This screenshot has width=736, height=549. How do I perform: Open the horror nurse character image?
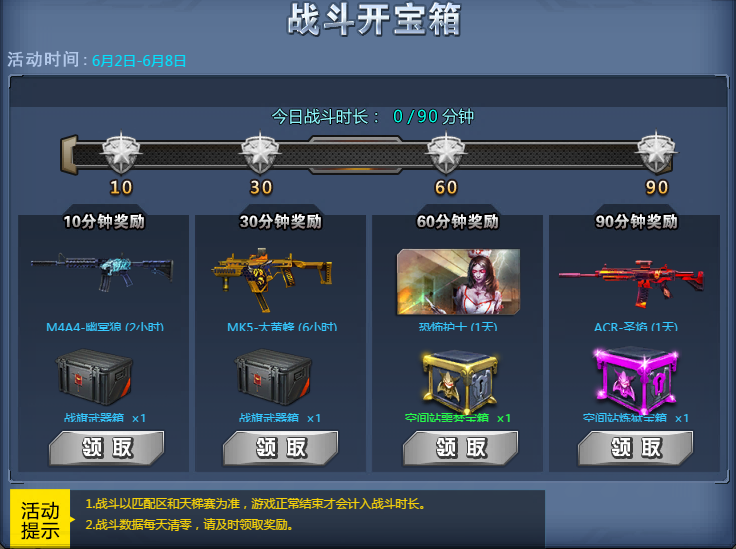point(459,282)
